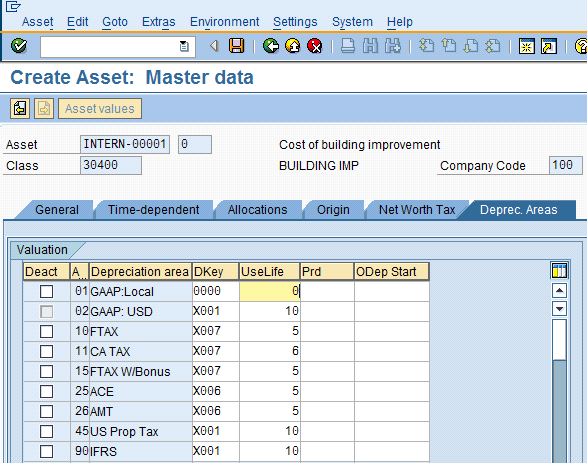The width and height of the screenshot is (587, 463).
Task: Click the yellow Exit up-arrow icon
Action: [293, 46]
